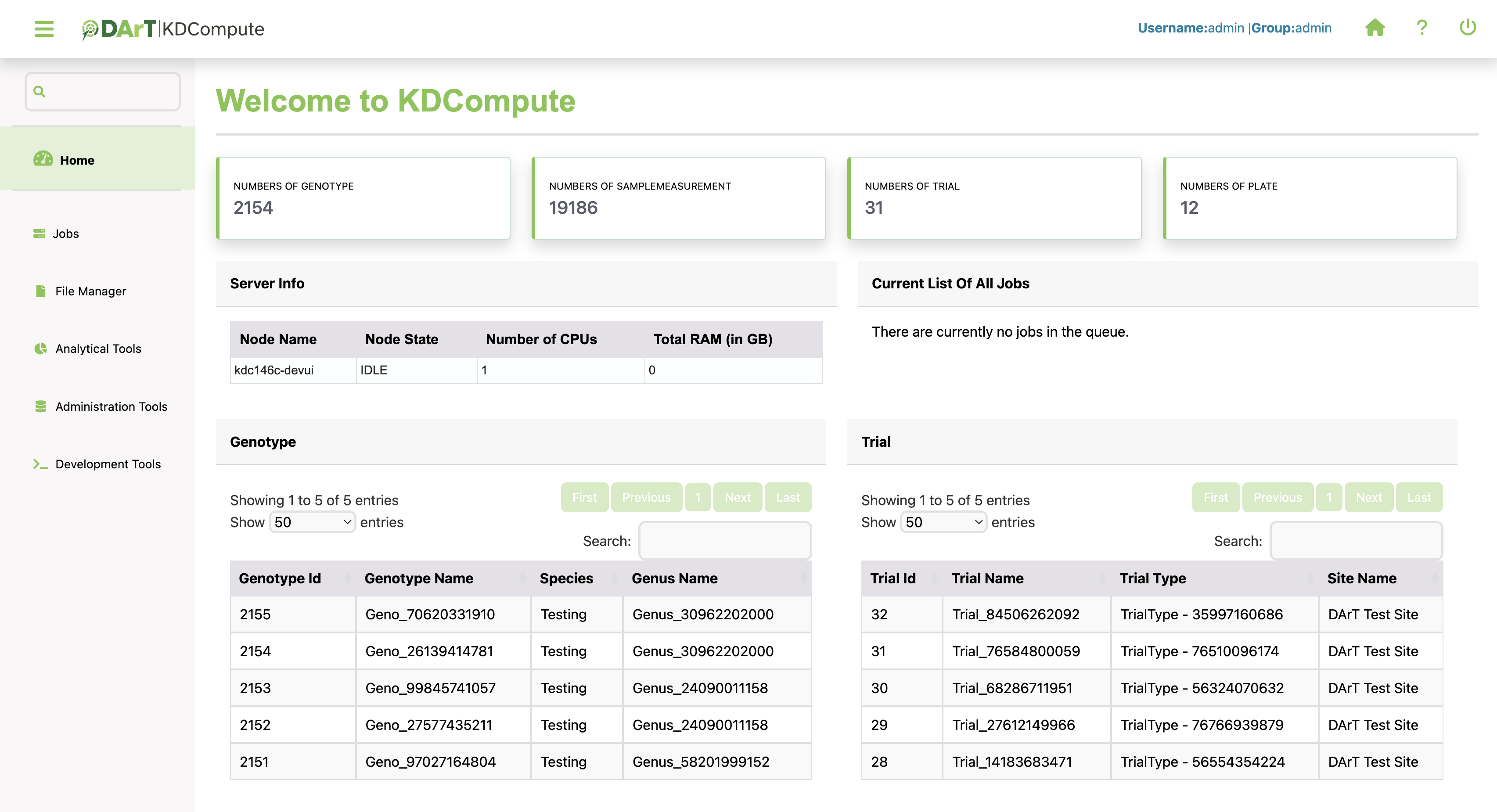Viewport: 1497px width, 812px height.
Task: Click Next in Genotype pagination
Action: (738, 497)
